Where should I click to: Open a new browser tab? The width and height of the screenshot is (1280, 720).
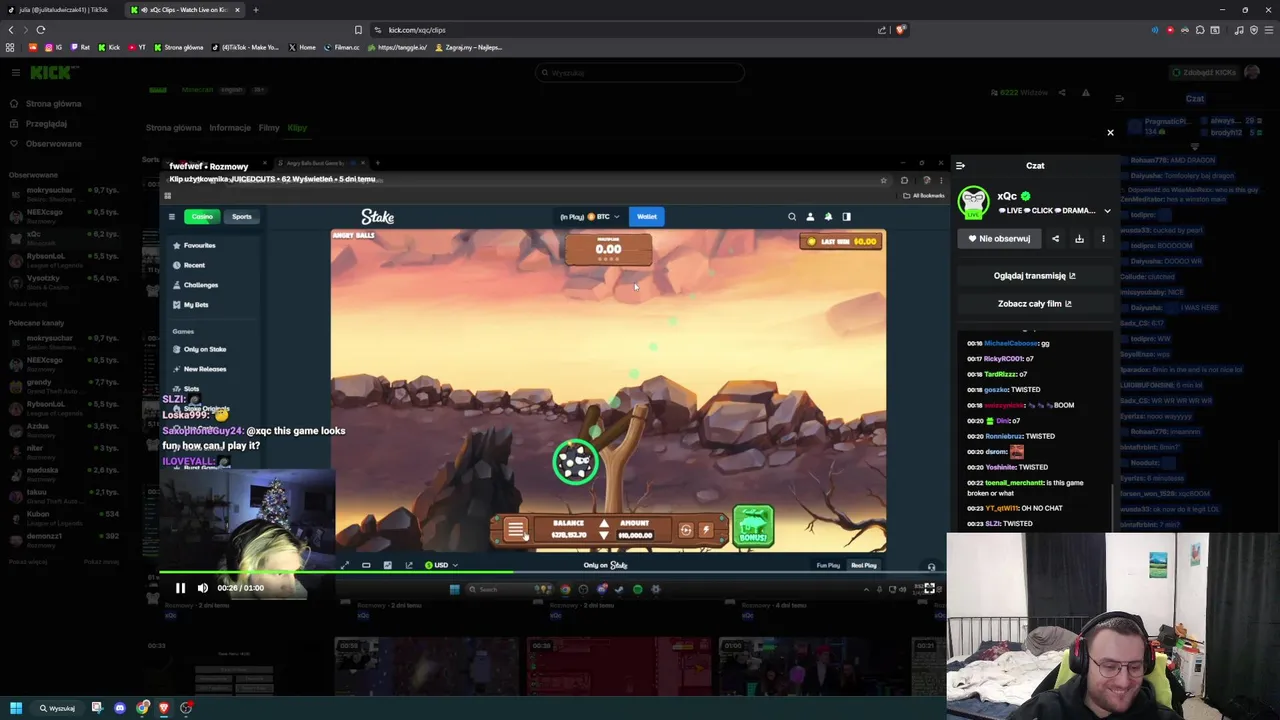click(x=256, y=10)
